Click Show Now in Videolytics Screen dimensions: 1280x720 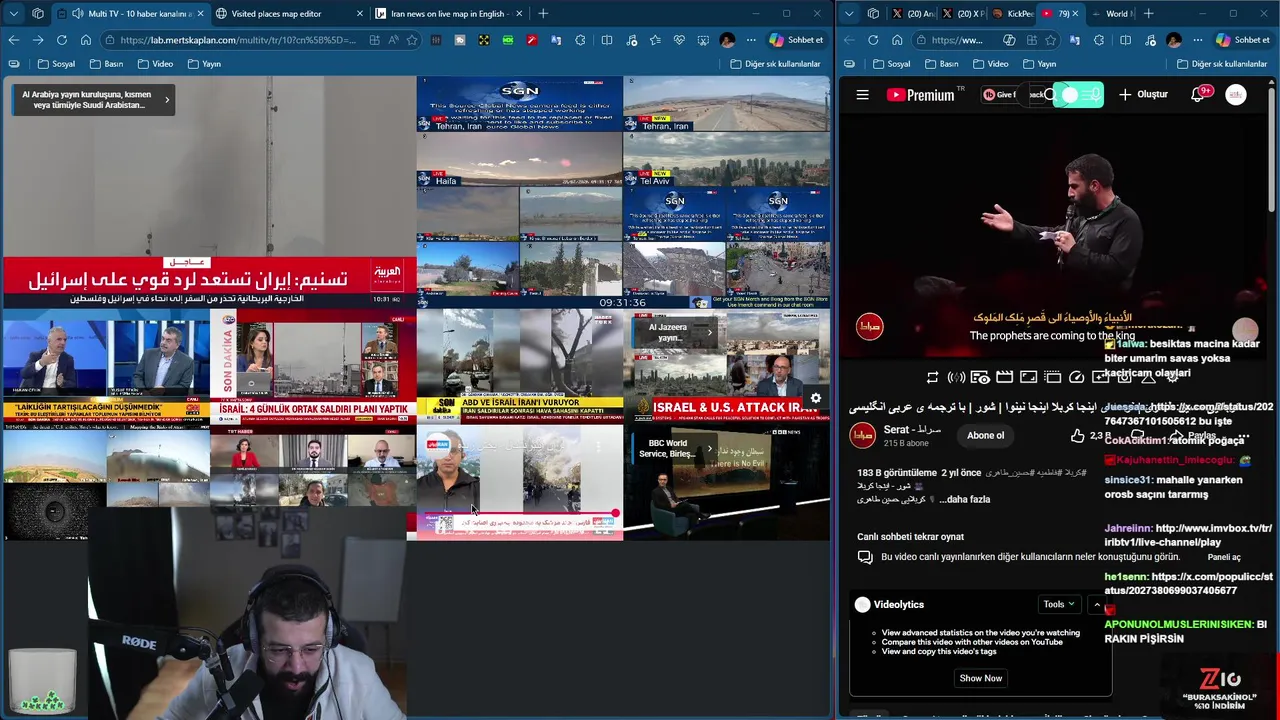tap(980, 678)
